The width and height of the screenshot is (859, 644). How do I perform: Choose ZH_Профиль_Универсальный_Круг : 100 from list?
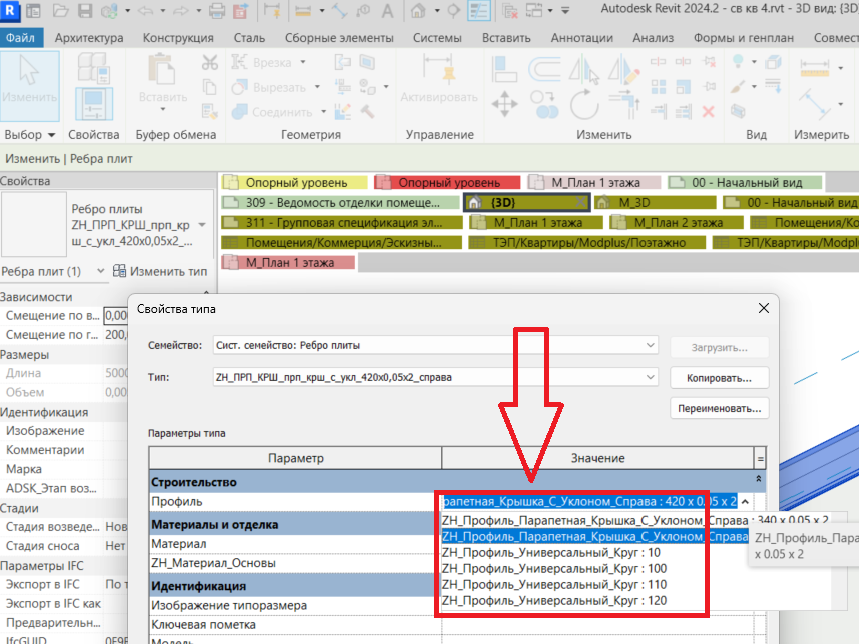pyautogui.click(x=554, y=568)
